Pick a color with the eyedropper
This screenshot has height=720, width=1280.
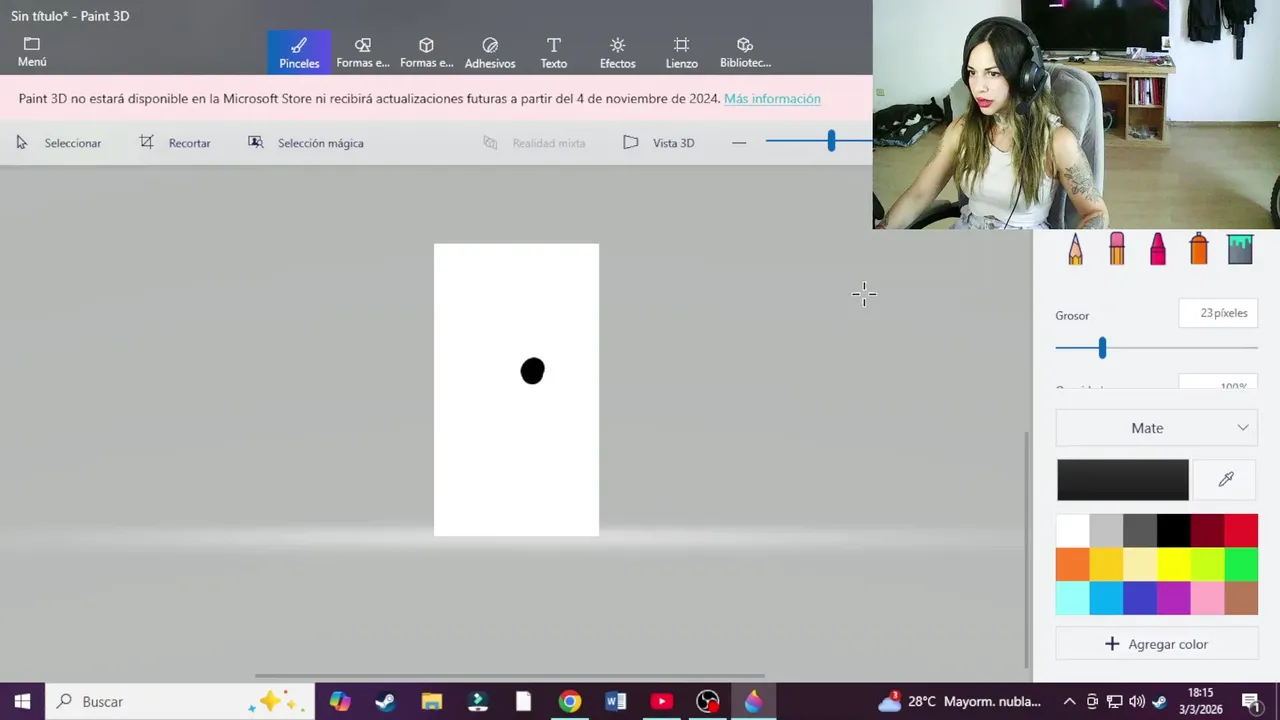tap(1226, 480)
